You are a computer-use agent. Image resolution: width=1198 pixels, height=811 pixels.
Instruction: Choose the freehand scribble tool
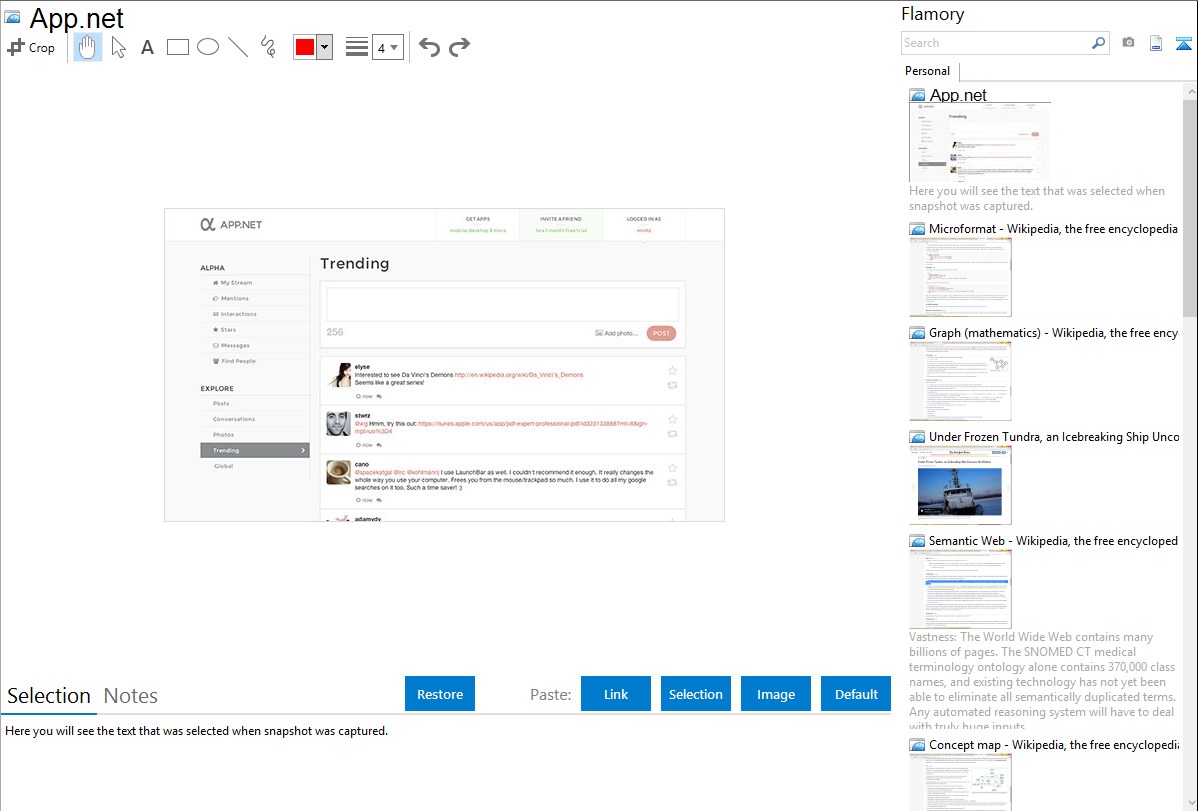(x=268, y=47)
